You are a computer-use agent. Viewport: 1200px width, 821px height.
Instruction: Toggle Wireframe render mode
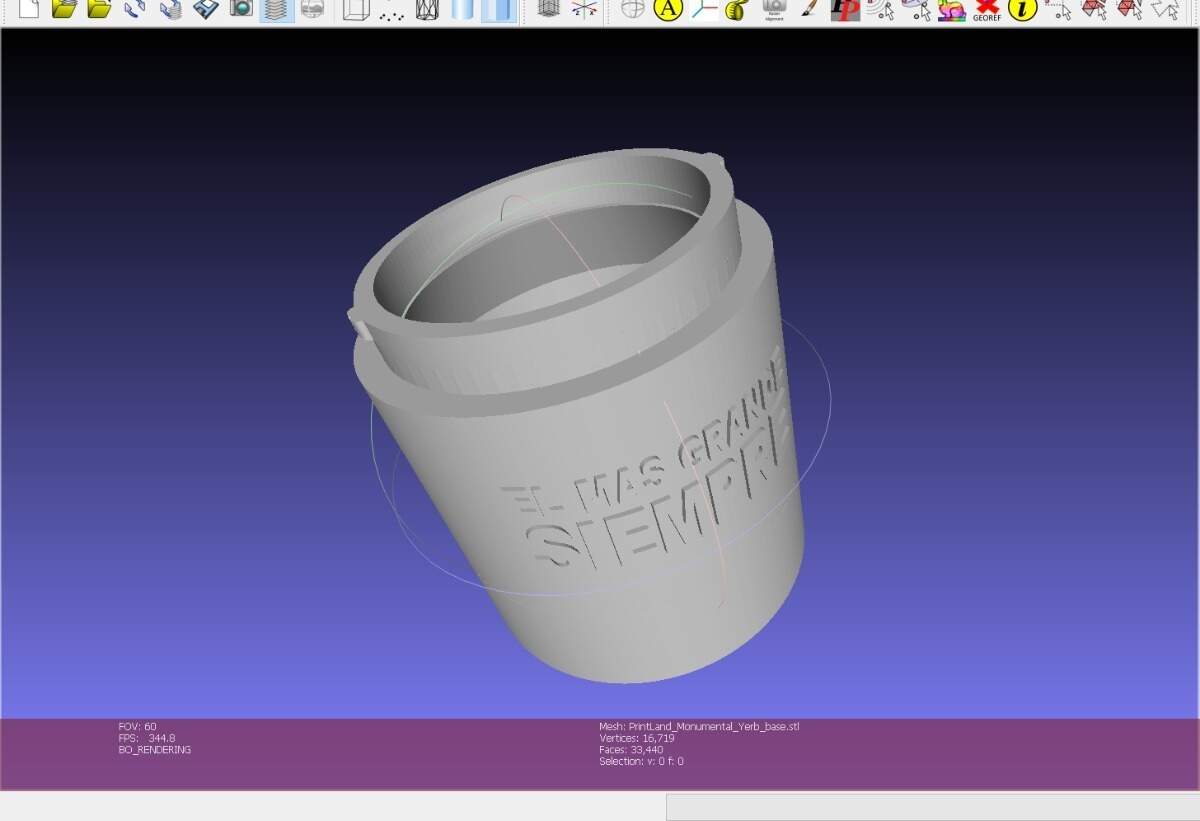point(427,10)
